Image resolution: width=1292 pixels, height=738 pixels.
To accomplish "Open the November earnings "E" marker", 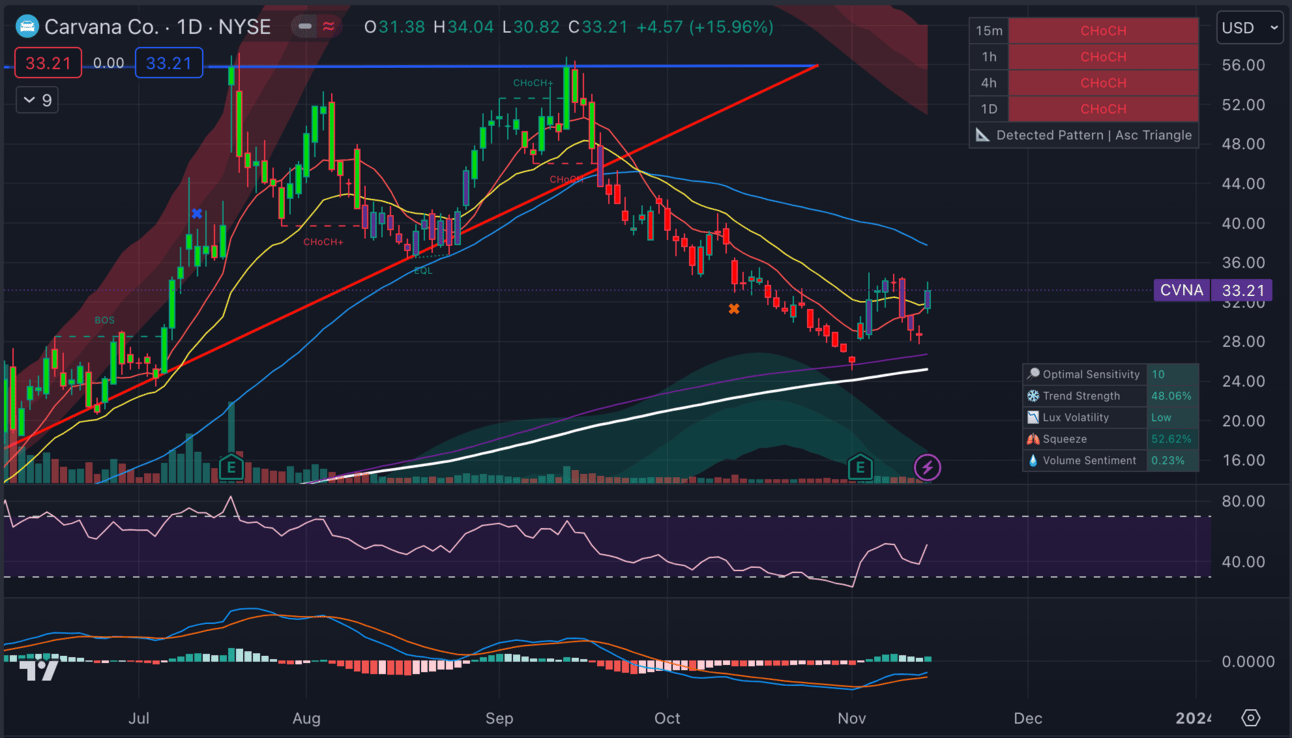I will [860, 467].
